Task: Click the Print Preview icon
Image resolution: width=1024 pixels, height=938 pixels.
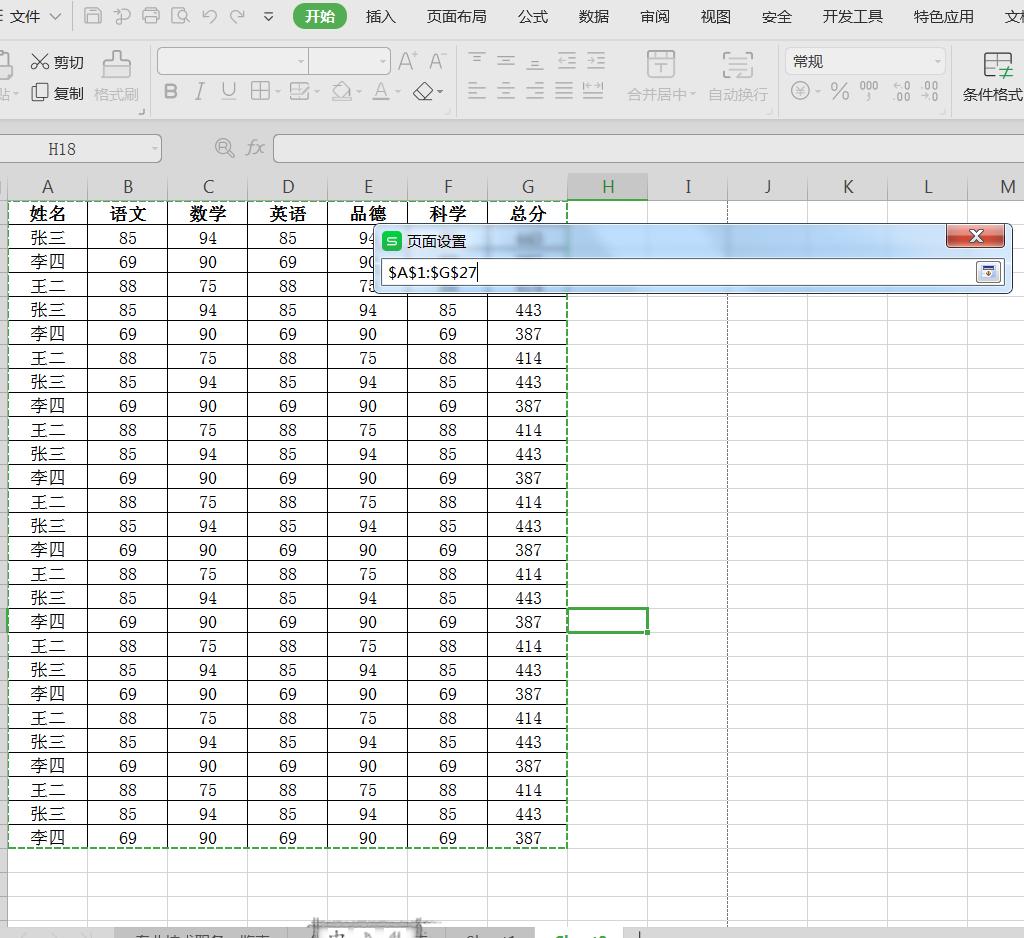Action: click(x=180, y=16)
